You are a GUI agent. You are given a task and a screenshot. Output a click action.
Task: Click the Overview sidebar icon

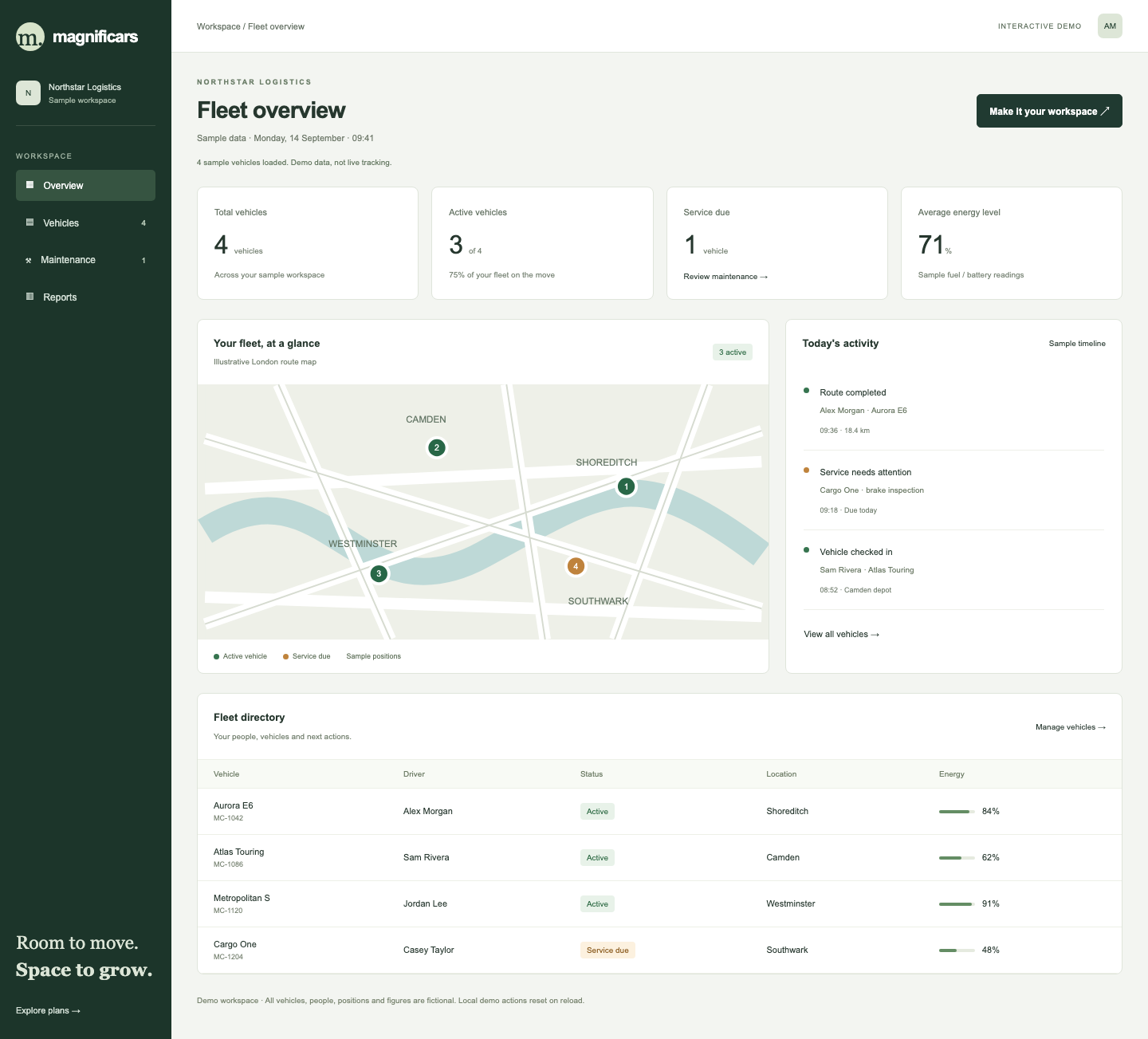pos(29,185)
